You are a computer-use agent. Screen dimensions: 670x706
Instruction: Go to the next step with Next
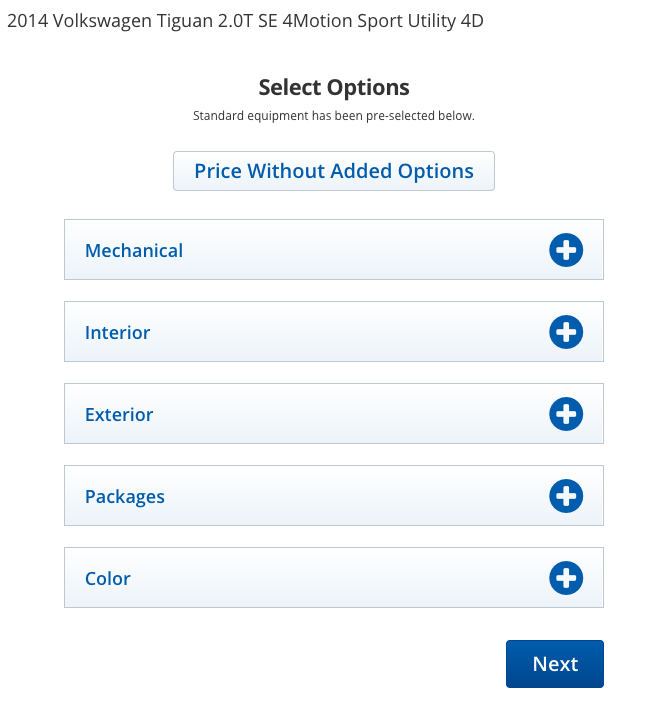click(555, 664)
